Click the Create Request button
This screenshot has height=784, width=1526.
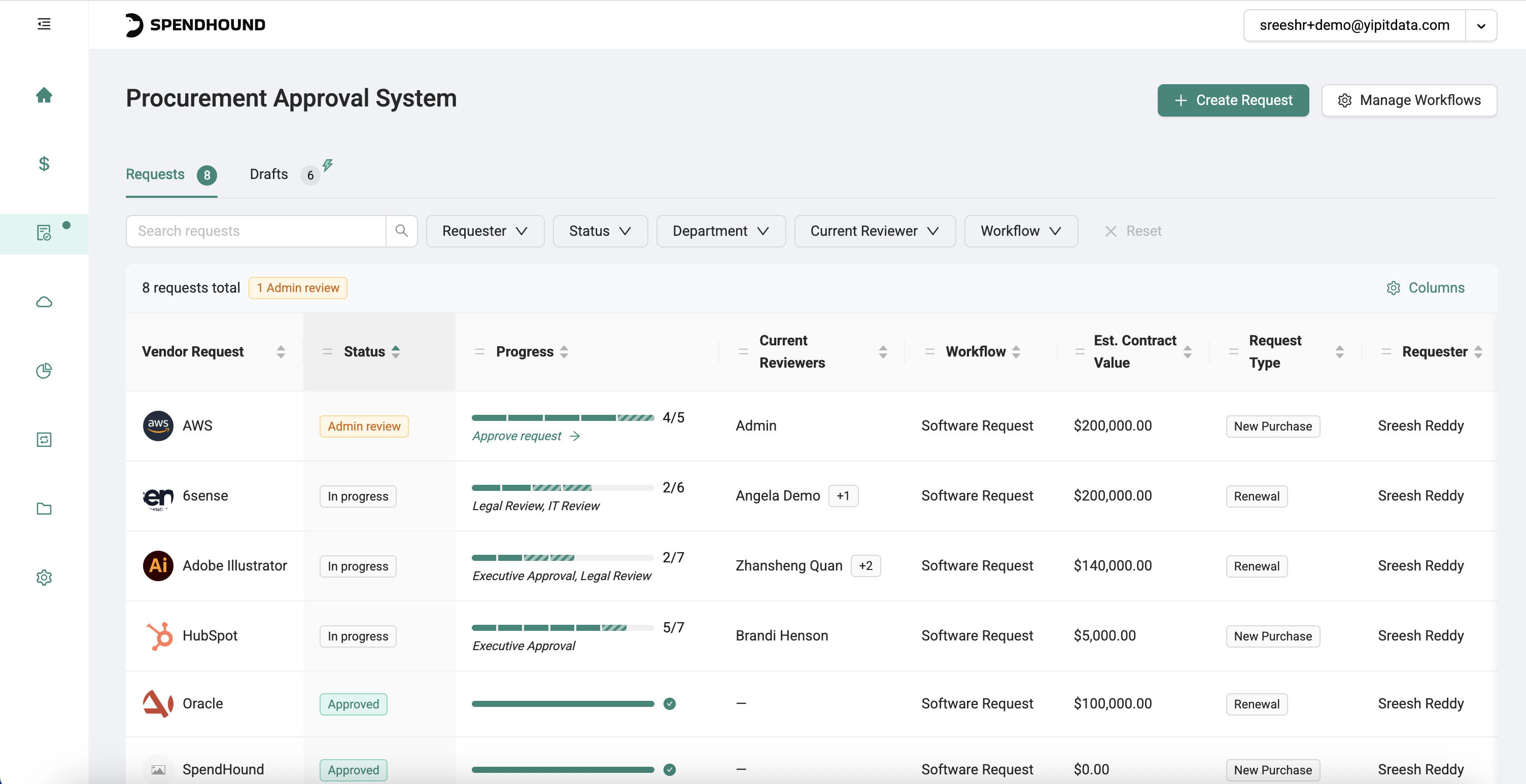click(1233, 100)
